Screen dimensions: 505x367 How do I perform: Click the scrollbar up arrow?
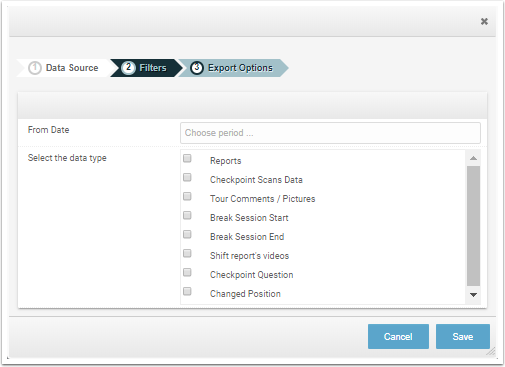click(x=473, y=158)
